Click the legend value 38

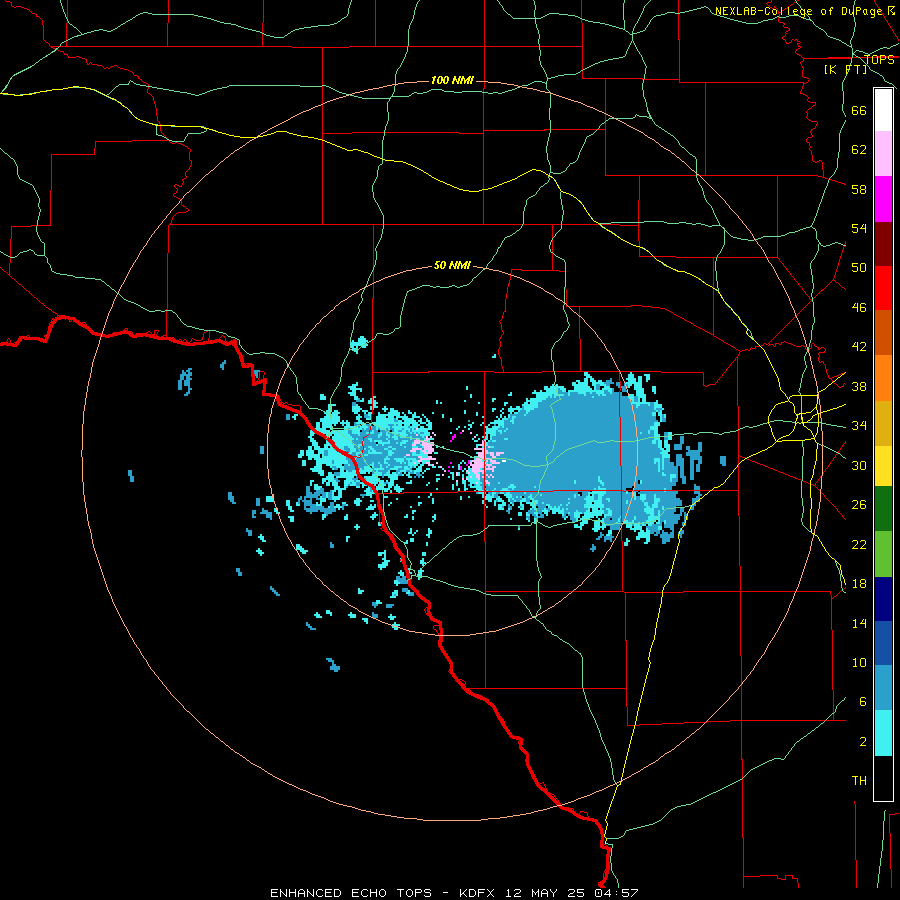859,386
